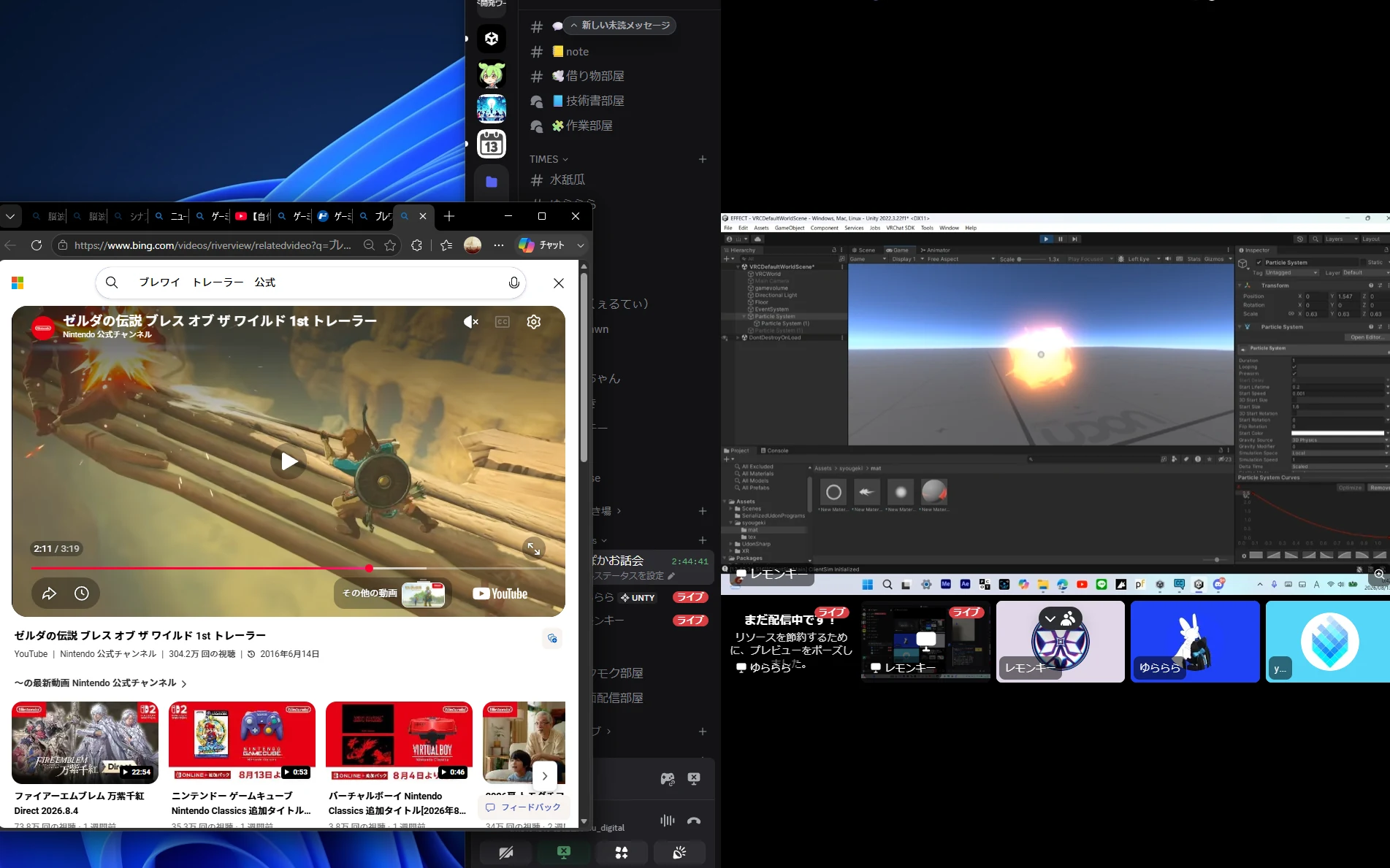The height and width of the screenshot is (868, 1390).
Task: Open the browser tab actions dropdown
Action: click(x=10, y=216)
